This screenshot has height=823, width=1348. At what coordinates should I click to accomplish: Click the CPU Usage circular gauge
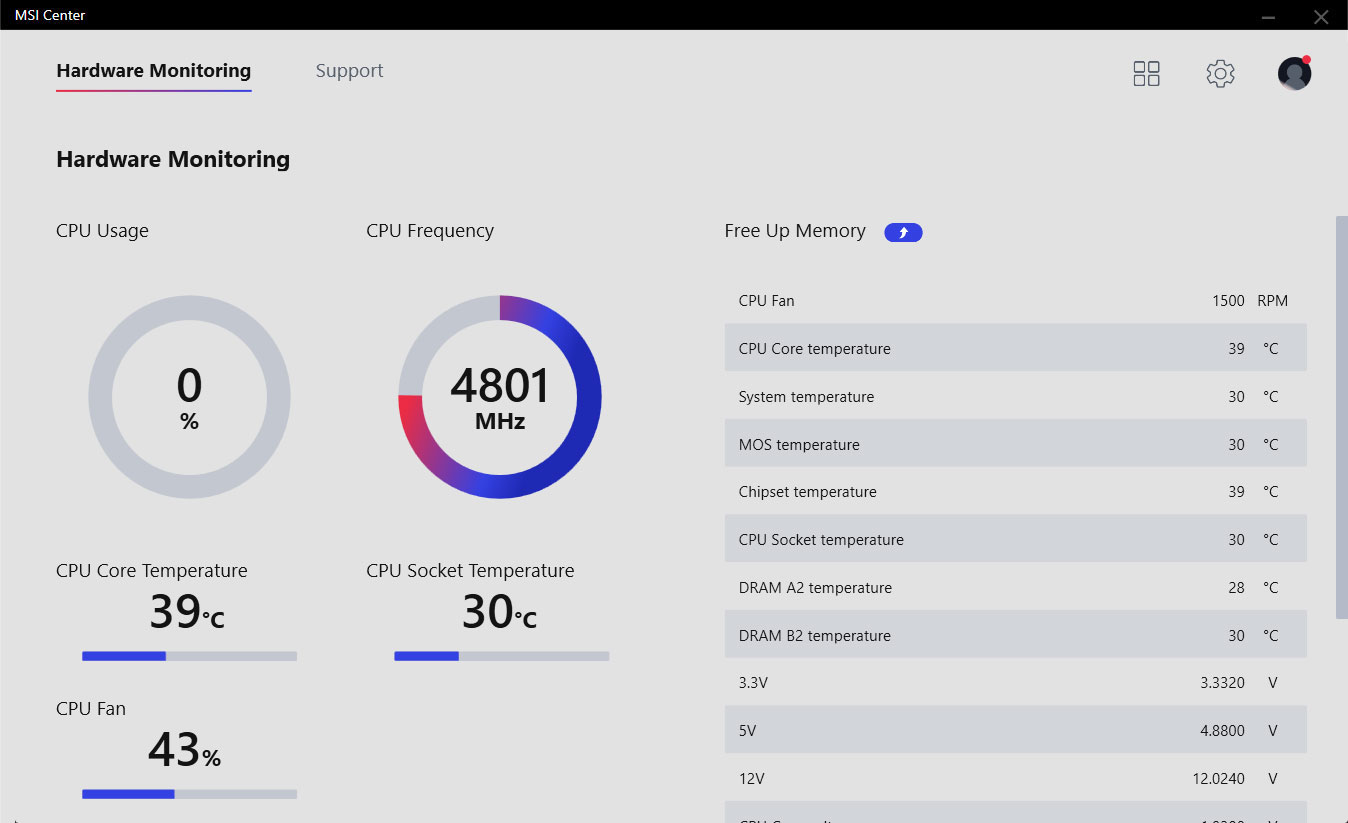(x=189, y=397)
